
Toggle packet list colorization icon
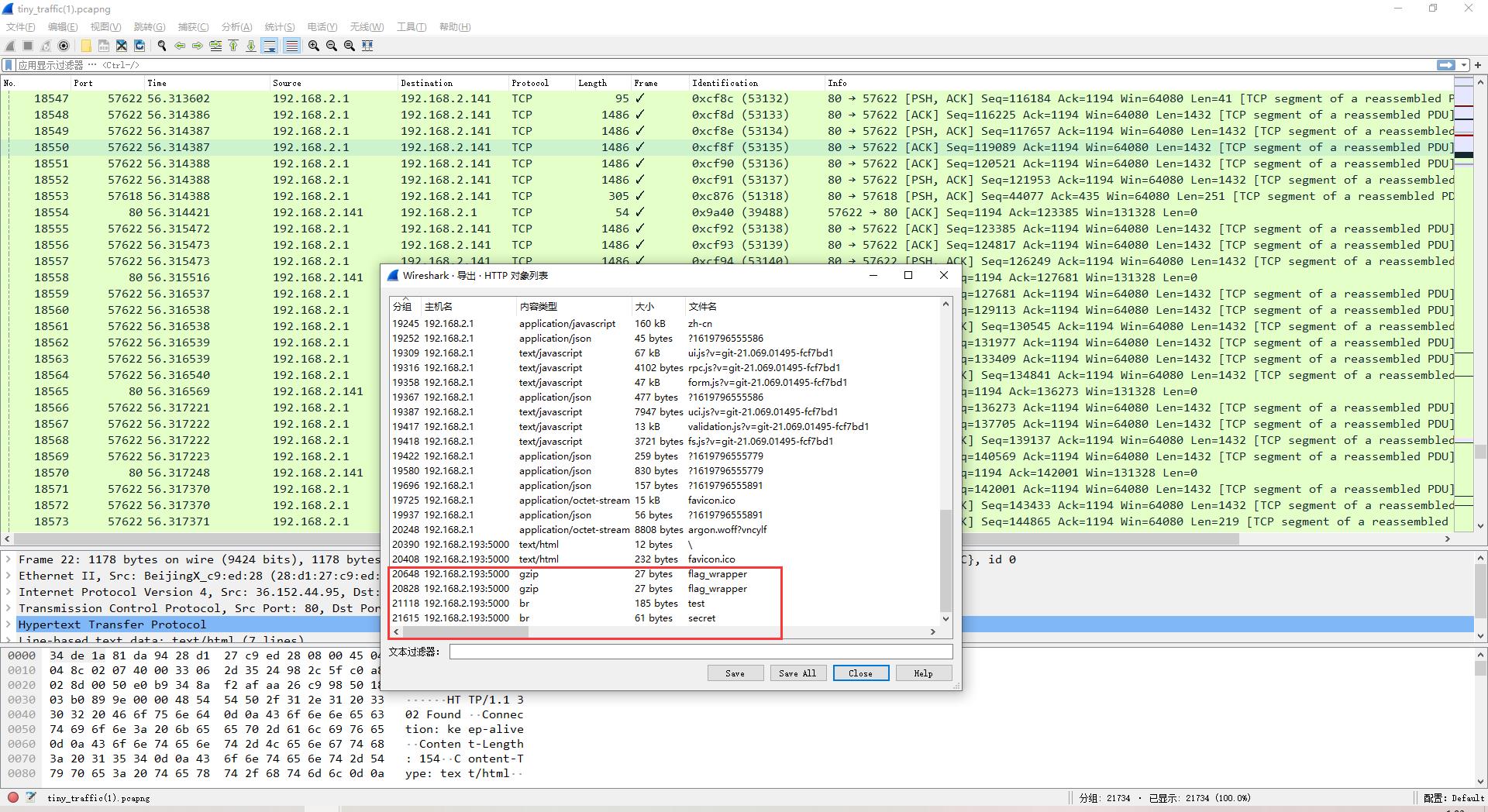[x=291, y=46]
